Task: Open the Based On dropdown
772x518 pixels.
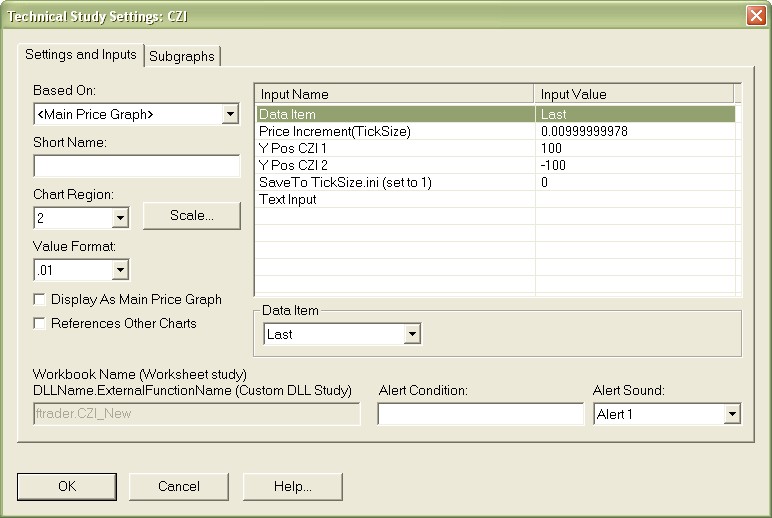Action: (x=231, y=114)
